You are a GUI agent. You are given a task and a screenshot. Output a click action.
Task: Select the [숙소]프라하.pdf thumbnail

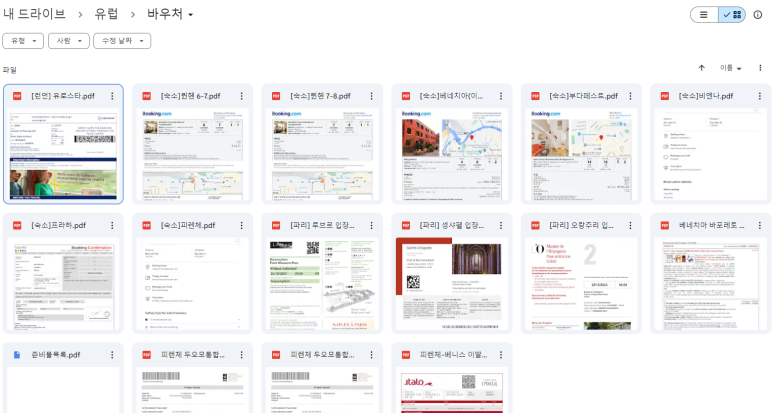(64, 283)
